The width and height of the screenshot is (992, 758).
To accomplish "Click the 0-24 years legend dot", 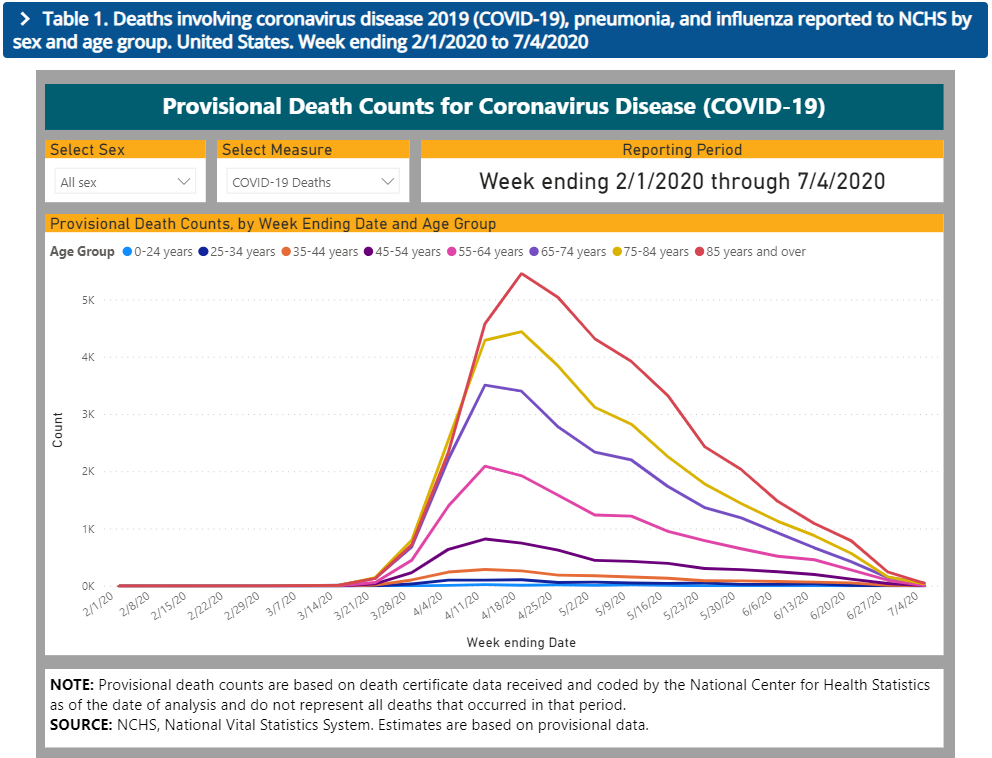I will click(127, 252).
